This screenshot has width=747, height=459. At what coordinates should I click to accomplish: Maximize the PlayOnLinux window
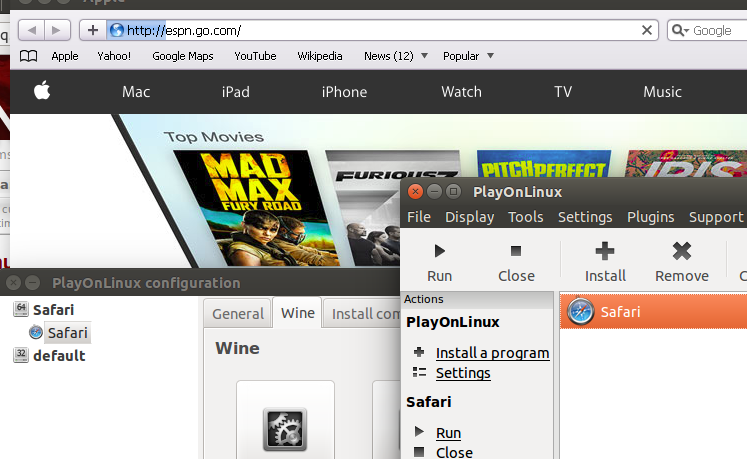(x=454, y=192)
